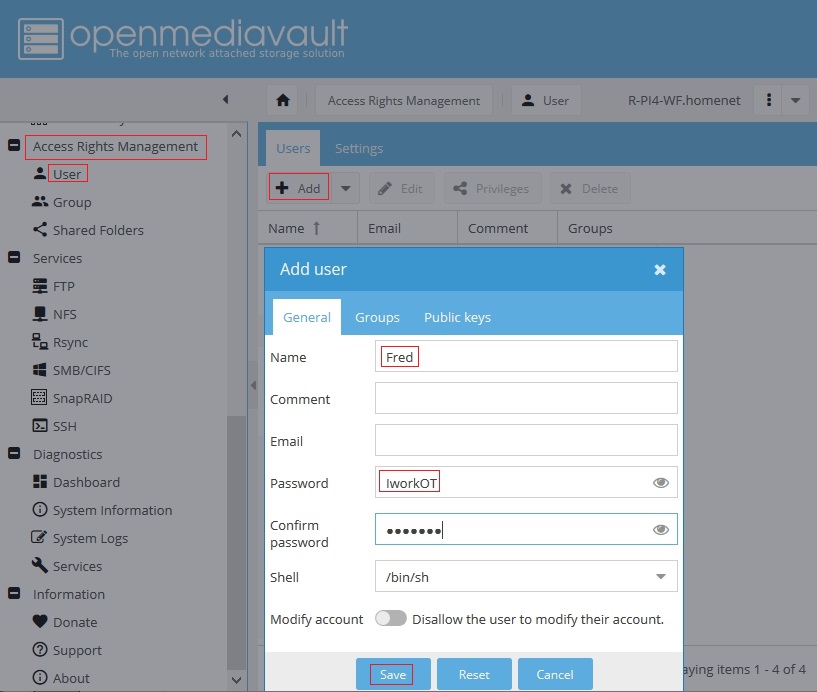817x692 pixels.
Task: Reveal the confirm password field text
Action: pos(660,530)
